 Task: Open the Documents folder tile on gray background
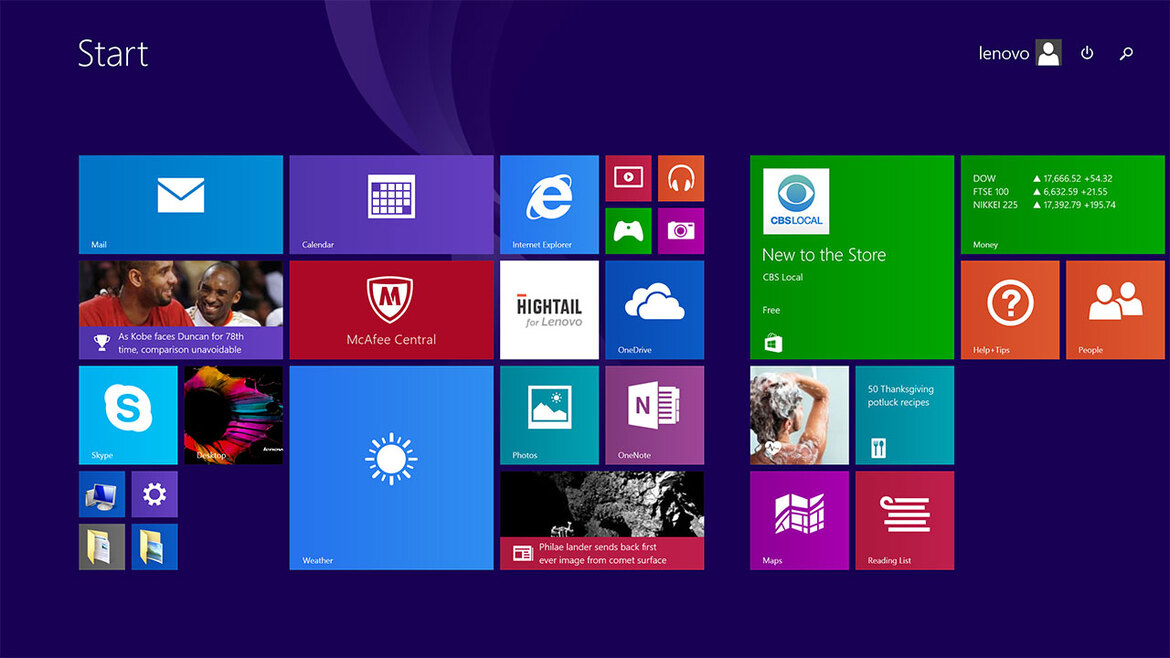click(x=101, y=547)
